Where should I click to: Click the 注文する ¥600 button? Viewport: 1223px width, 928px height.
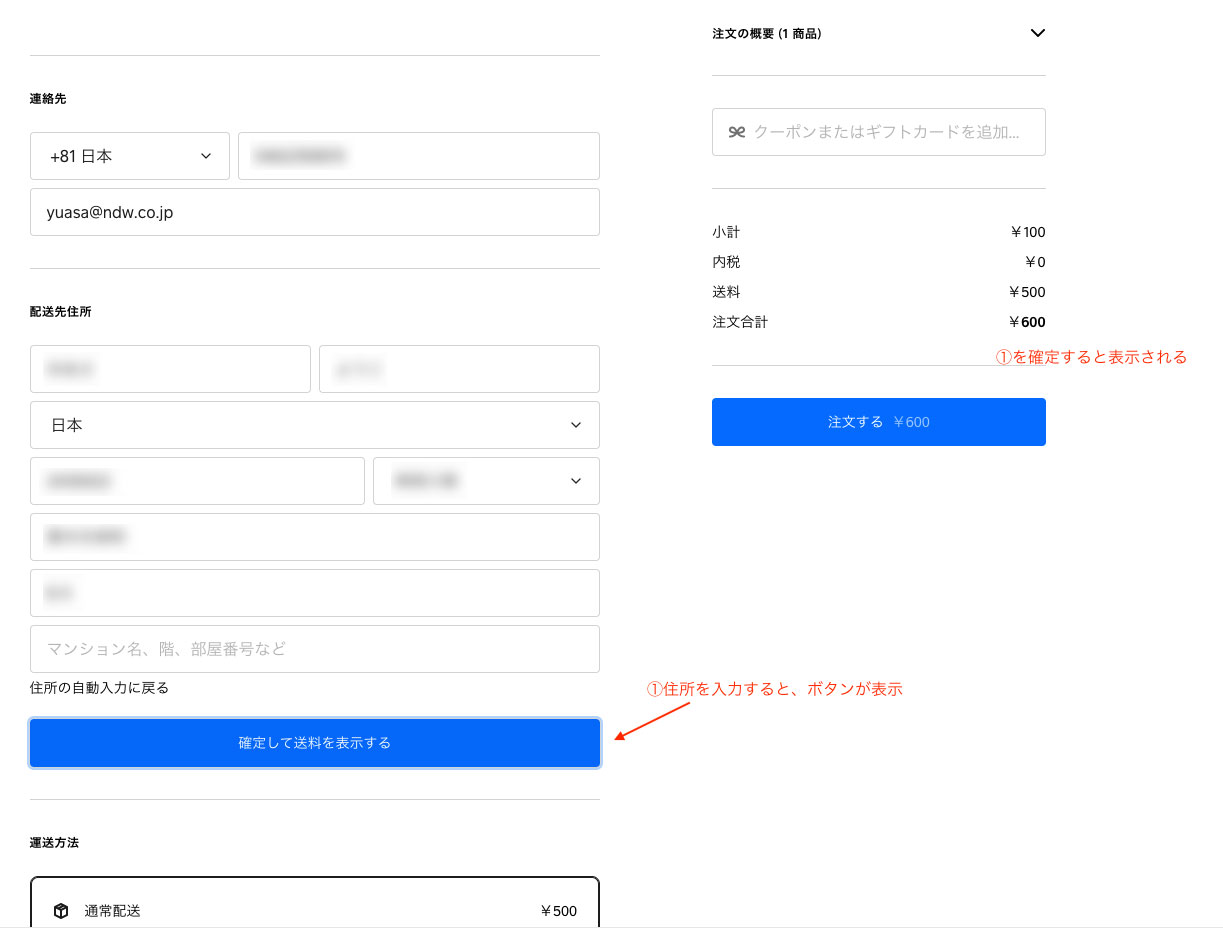(878, 422)
